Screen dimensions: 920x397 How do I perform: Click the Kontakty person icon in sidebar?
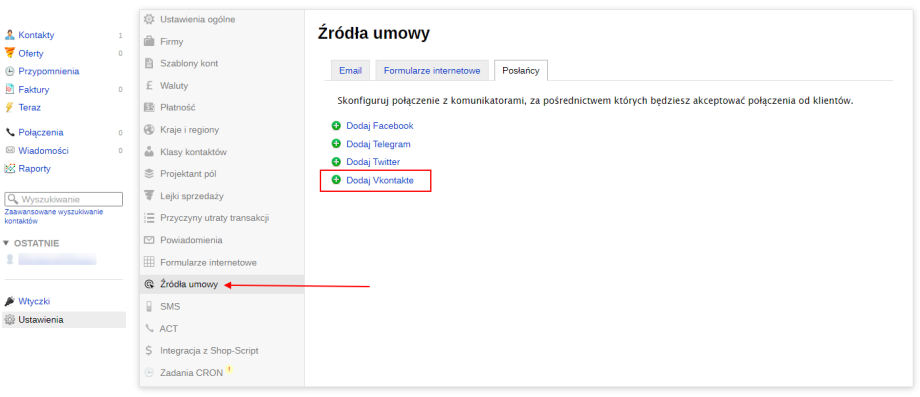click(9, 35)
